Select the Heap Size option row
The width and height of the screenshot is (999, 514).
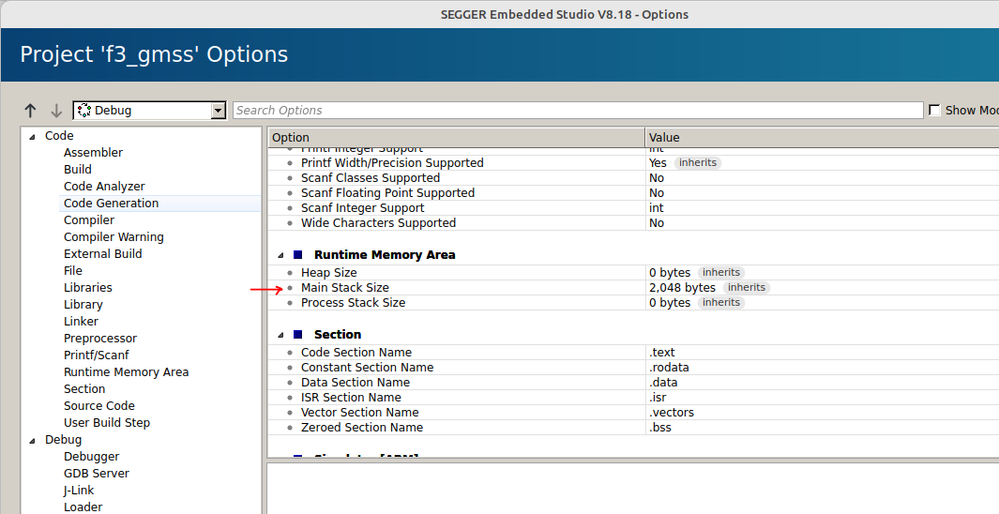tap(329, 273)
